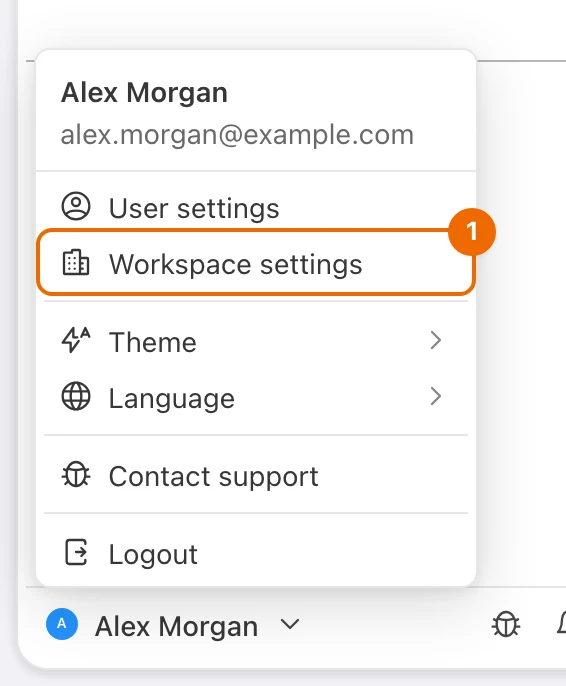Click the bug icon beside Contact support

[76, 475]
